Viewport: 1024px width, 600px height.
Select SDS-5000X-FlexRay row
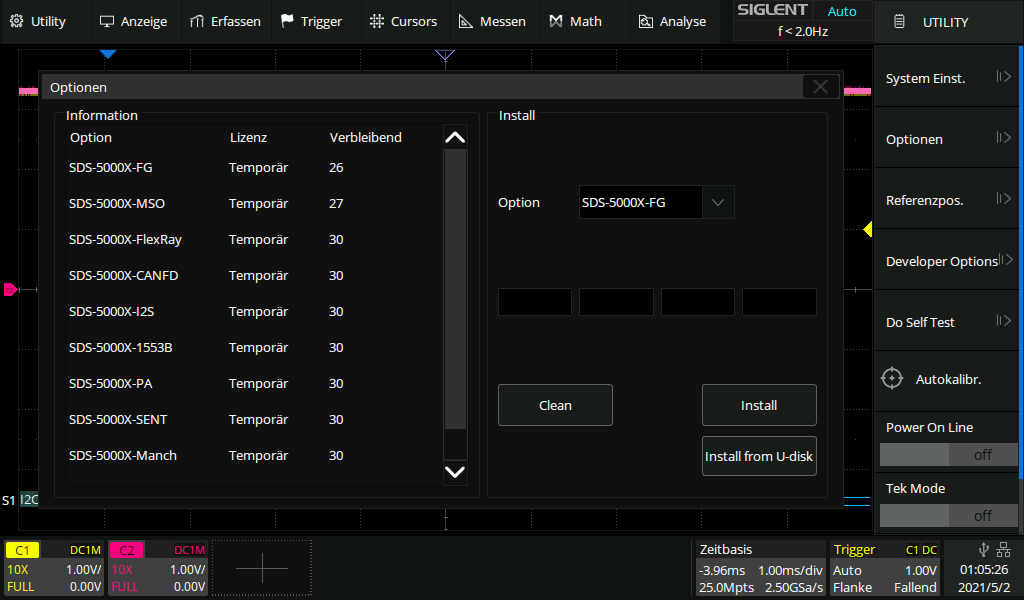[x=253, y=240]
